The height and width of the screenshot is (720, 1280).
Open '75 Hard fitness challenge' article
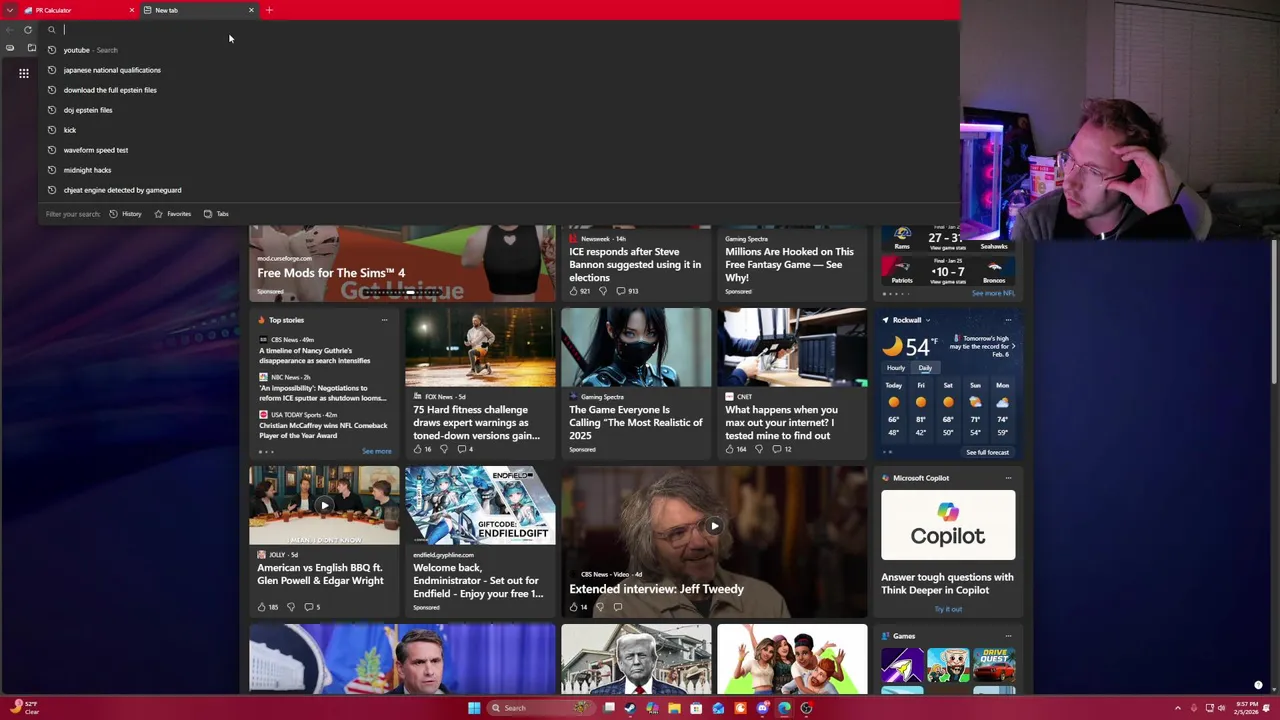479,422
